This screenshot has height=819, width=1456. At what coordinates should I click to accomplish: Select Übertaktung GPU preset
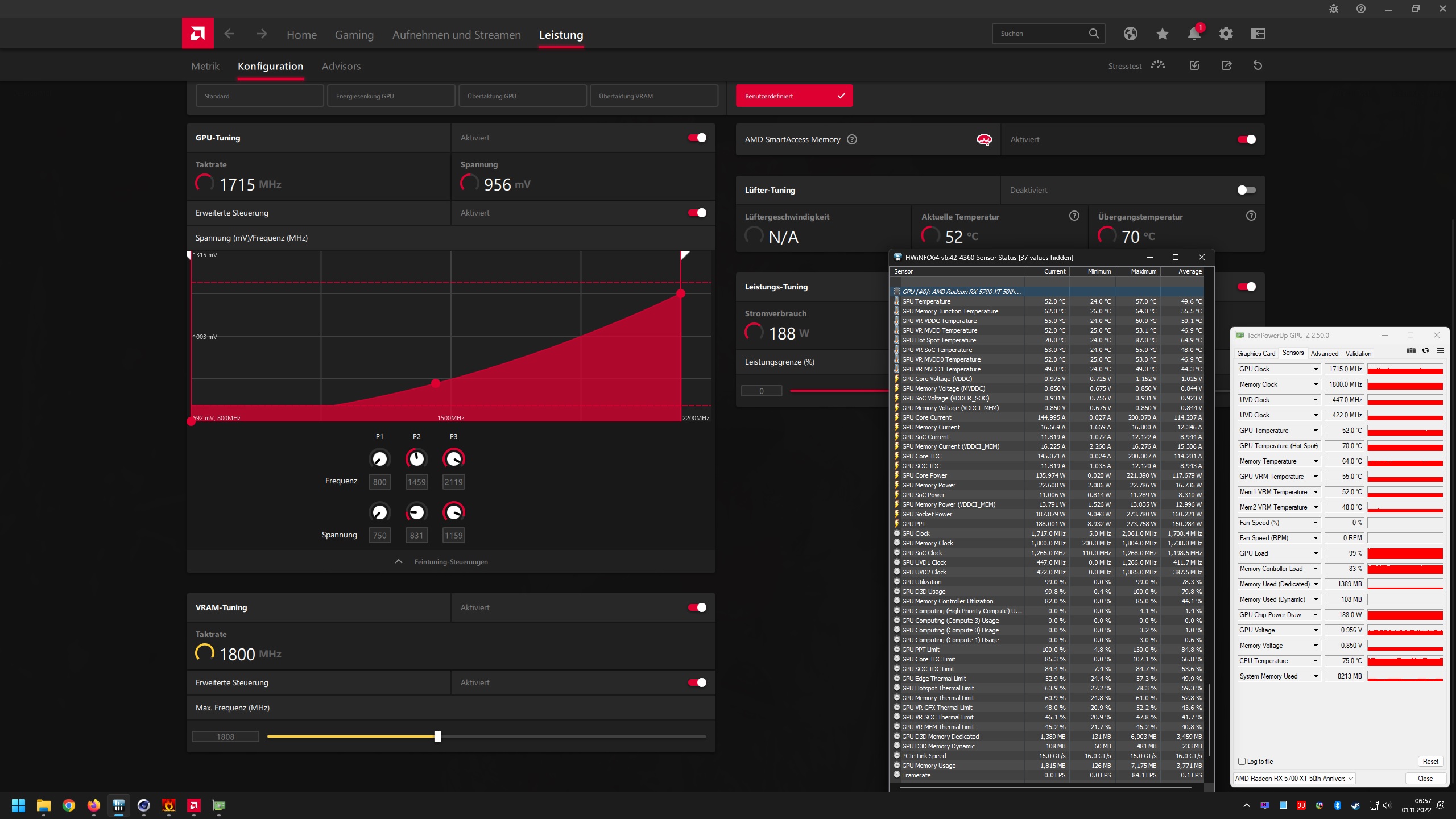tap(523, 96)
